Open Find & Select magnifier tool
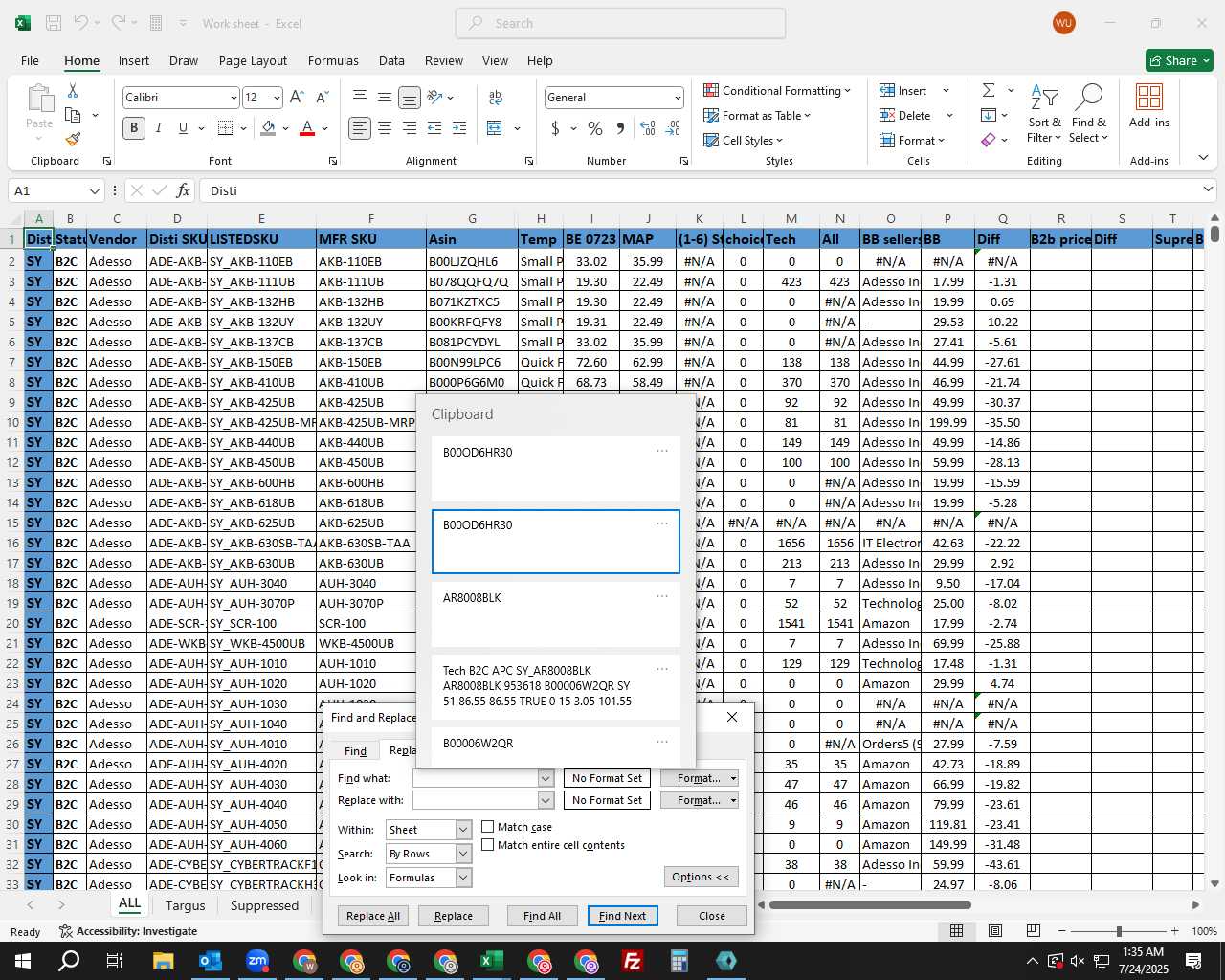The height and width of the screenshot is (980, 1225). 1089,115
